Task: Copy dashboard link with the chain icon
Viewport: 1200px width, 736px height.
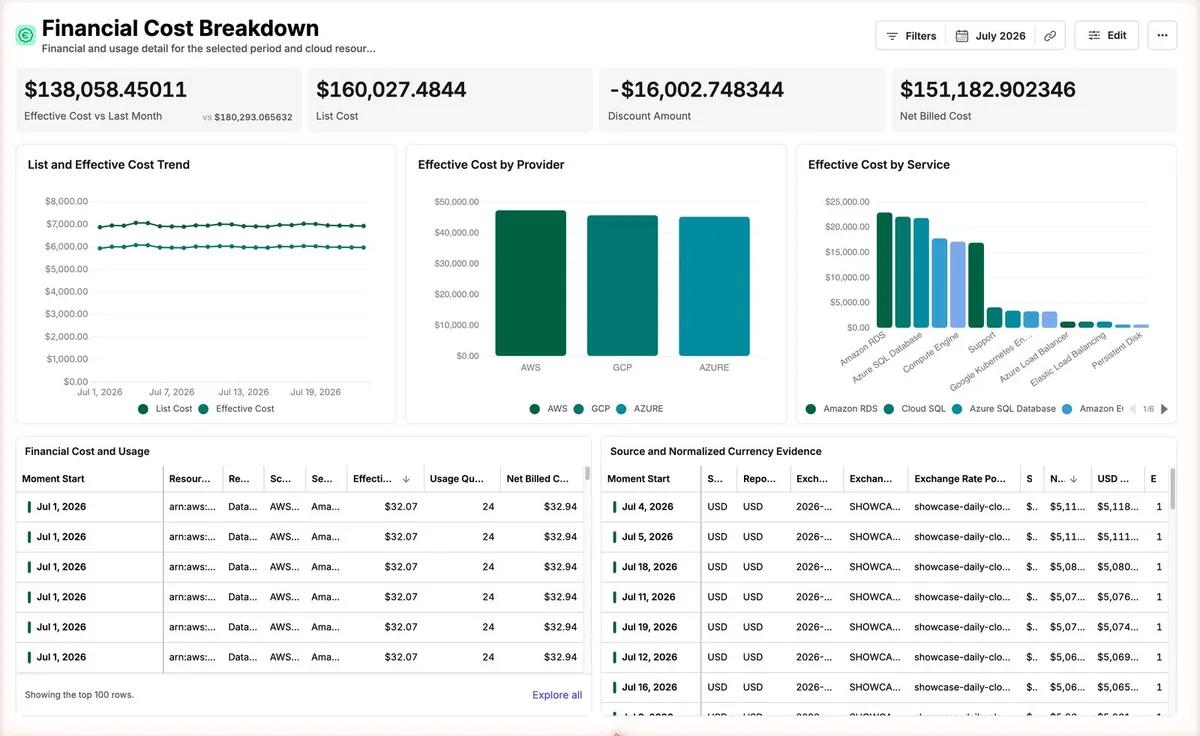Action: pyautogui.click(x=1050, y=36)
